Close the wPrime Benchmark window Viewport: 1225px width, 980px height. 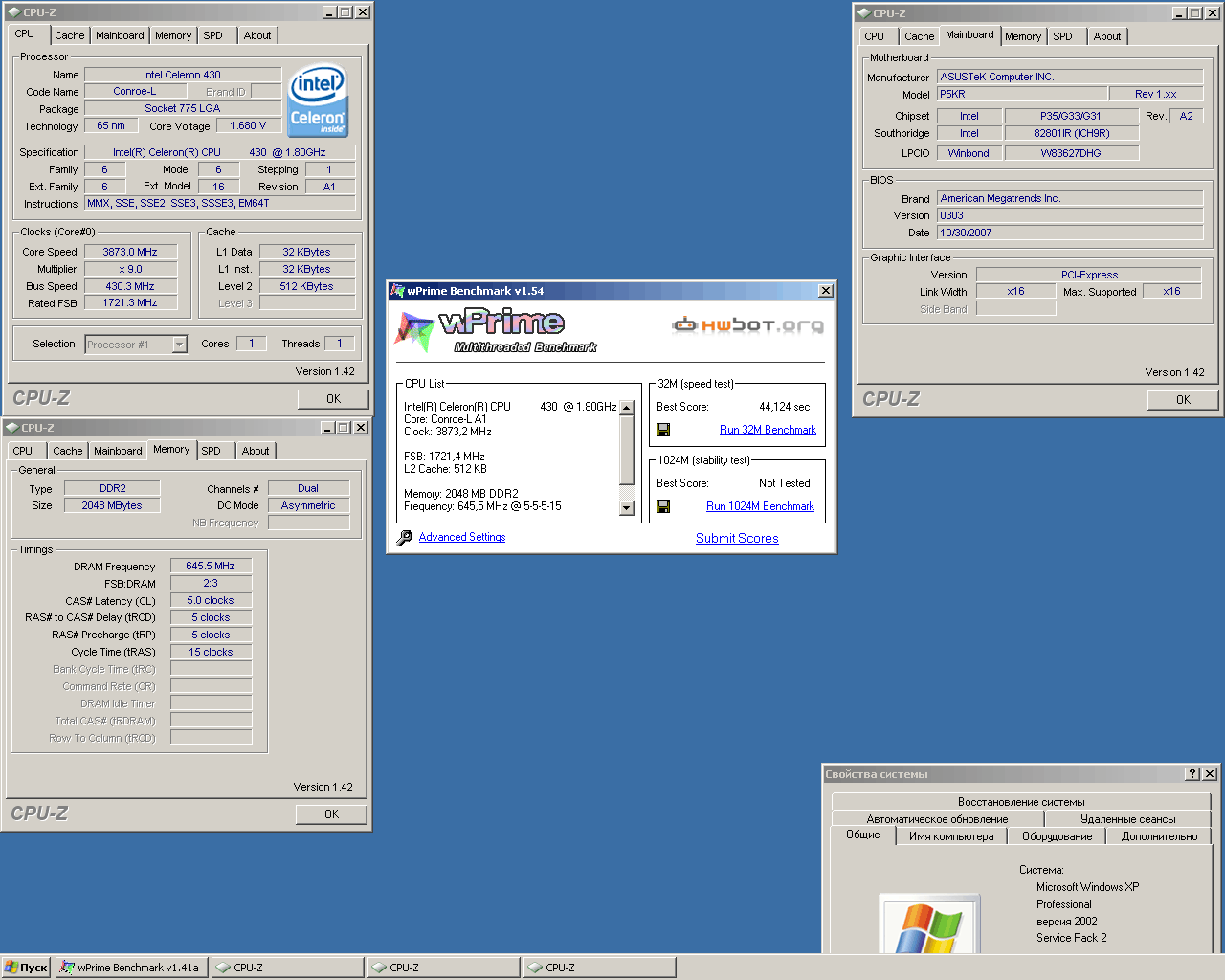(826, 291)
